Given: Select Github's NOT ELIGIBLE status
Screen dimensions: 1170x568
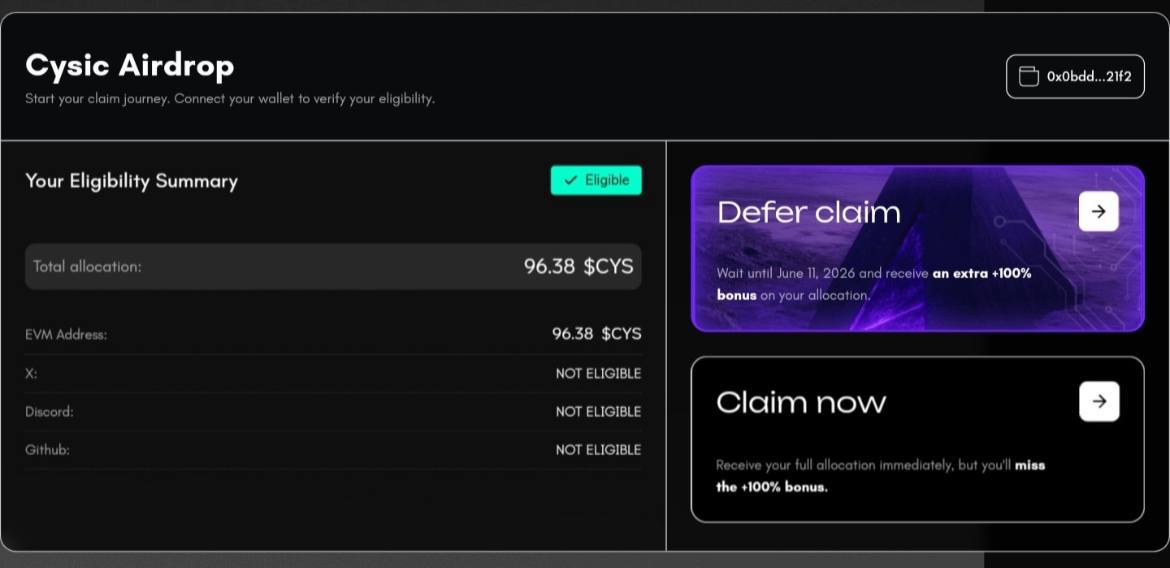Looking at the screenshot, I should click(598, 450).
